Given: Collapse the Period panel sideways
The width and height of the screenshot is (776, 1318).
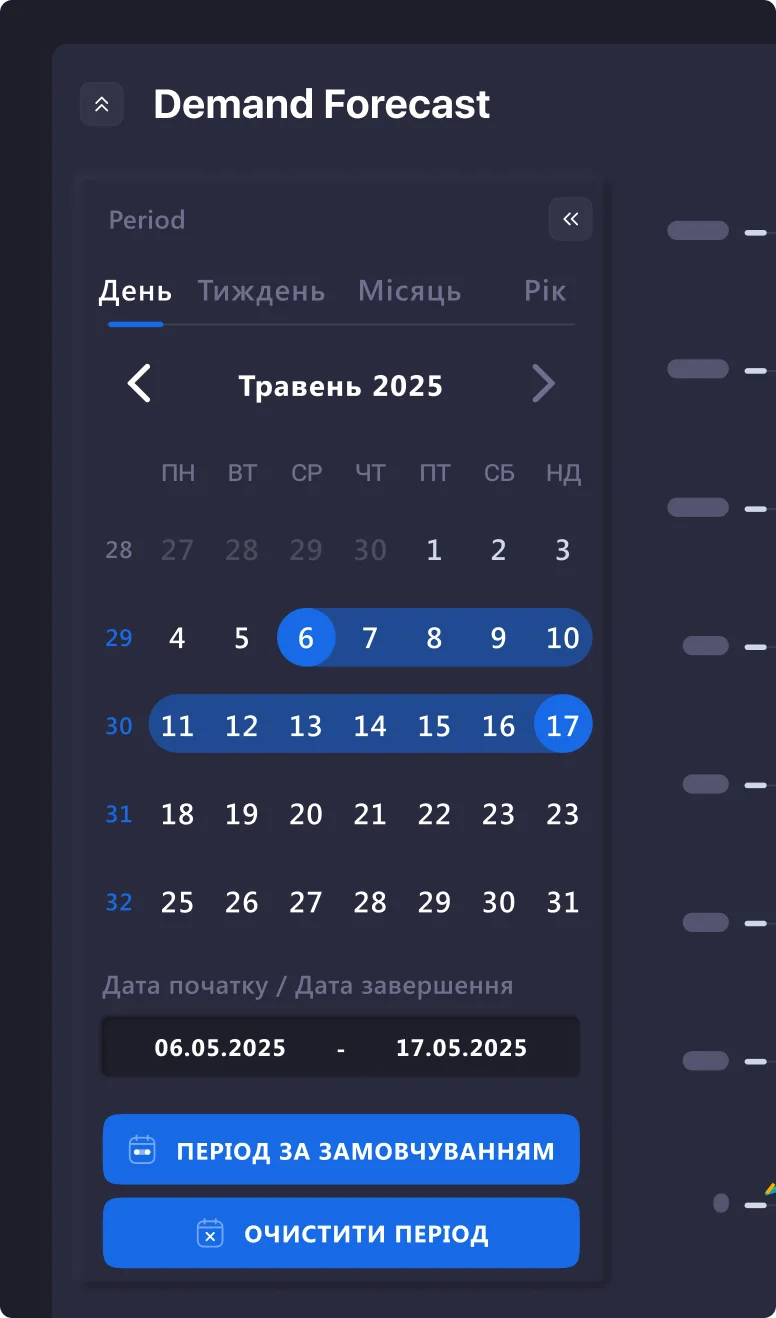Looking at the screenshot, I should coord(570,219).
